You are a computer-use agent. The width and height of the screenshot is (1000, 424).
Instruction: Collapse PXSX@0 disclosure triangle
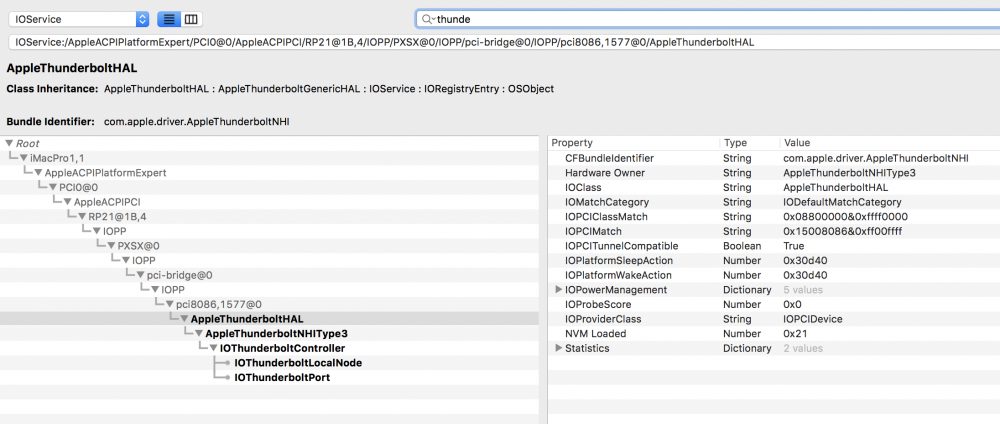point(111,245)
